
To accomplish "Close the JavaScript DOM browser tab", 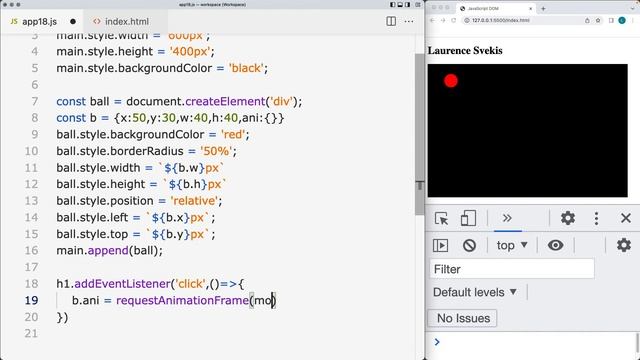I will (530, 8).
